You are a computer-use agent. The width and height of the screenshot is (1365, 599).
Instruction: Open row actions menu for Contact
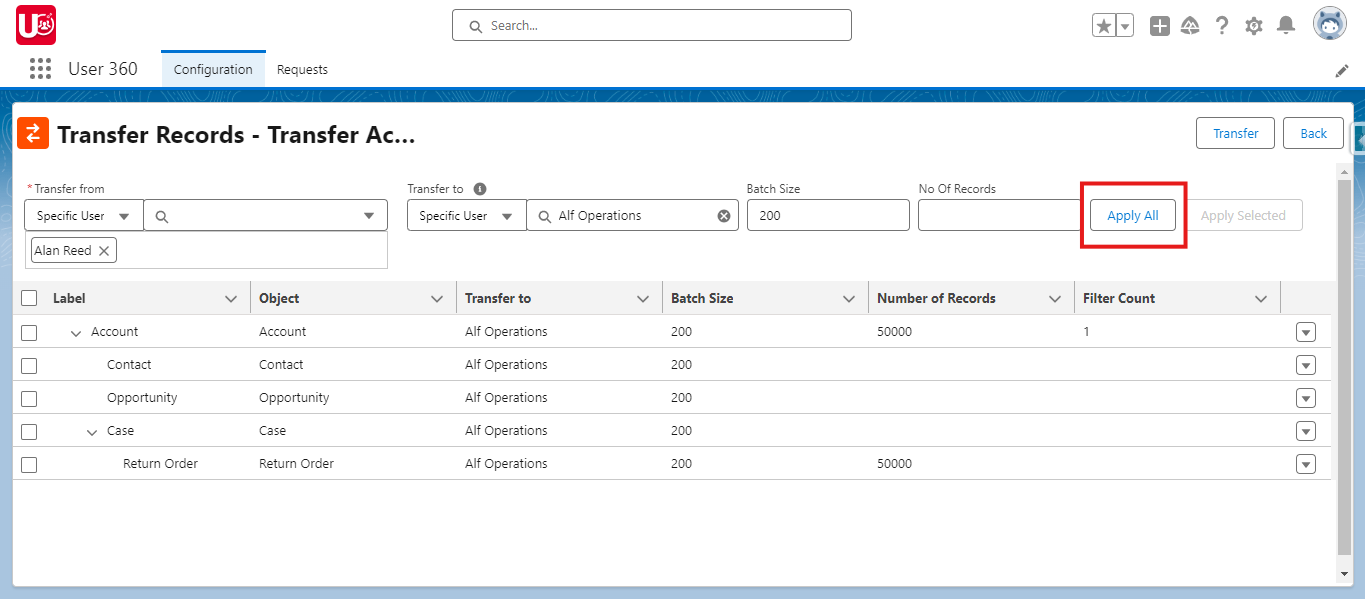pyautogui.click(x=1305, y=365)
